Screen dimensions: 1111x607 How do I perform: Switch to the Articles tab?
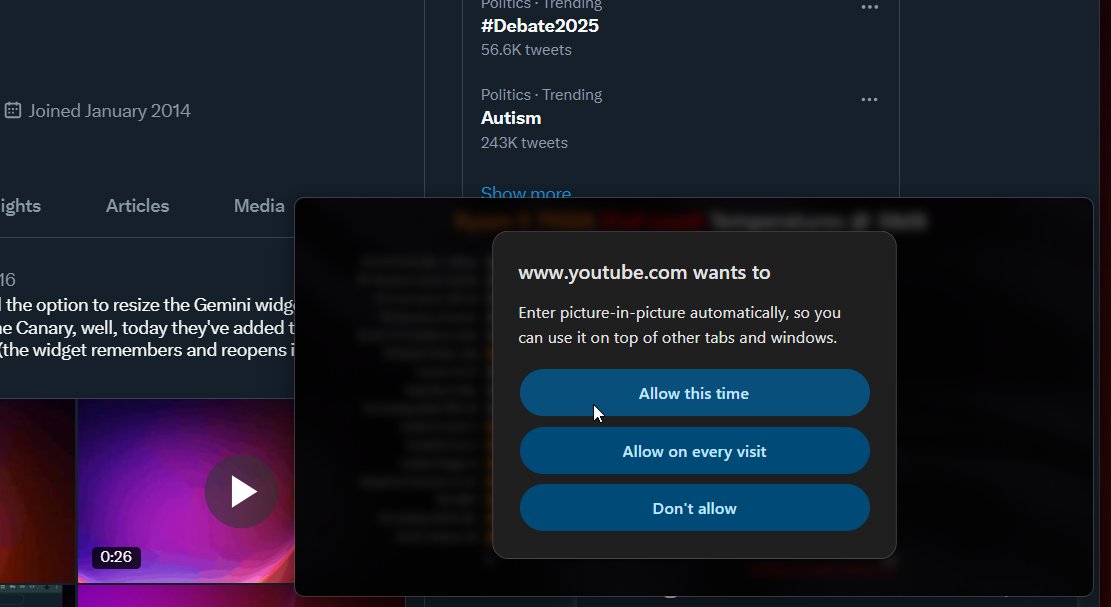point(137,206)
